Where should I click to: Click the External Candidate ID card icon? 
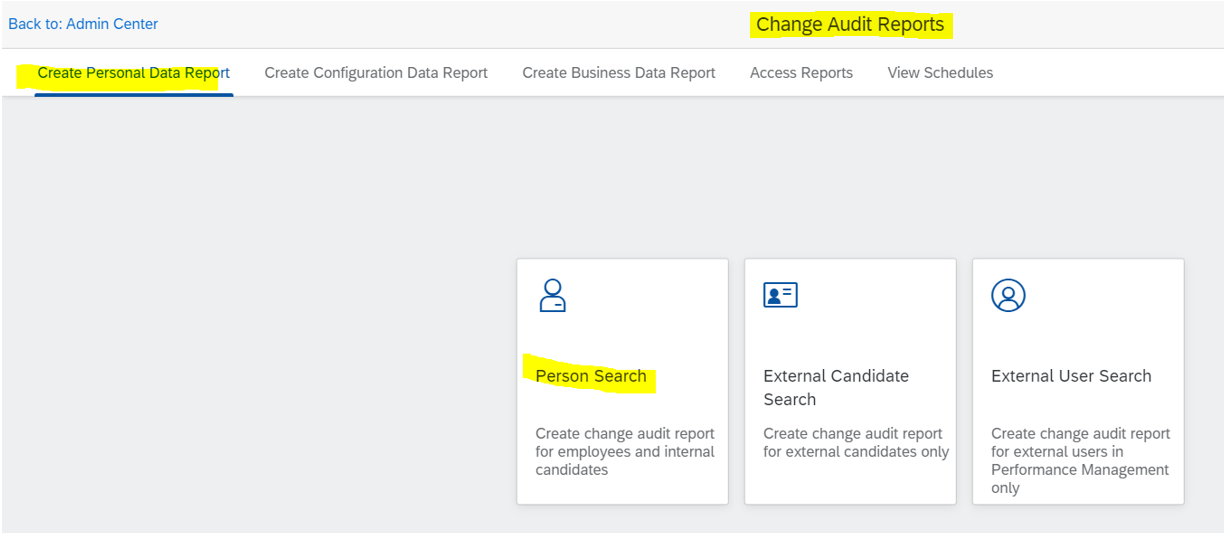(780, 295)
